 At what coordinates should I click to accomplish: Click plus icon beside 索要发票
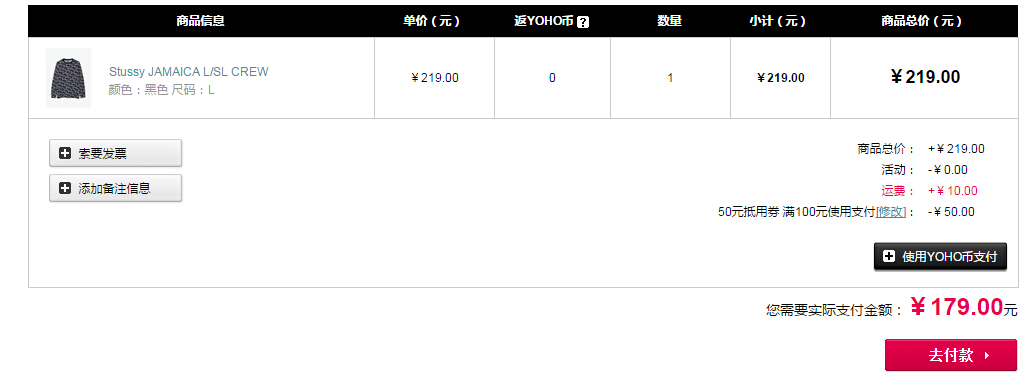[x=64, y=153]
